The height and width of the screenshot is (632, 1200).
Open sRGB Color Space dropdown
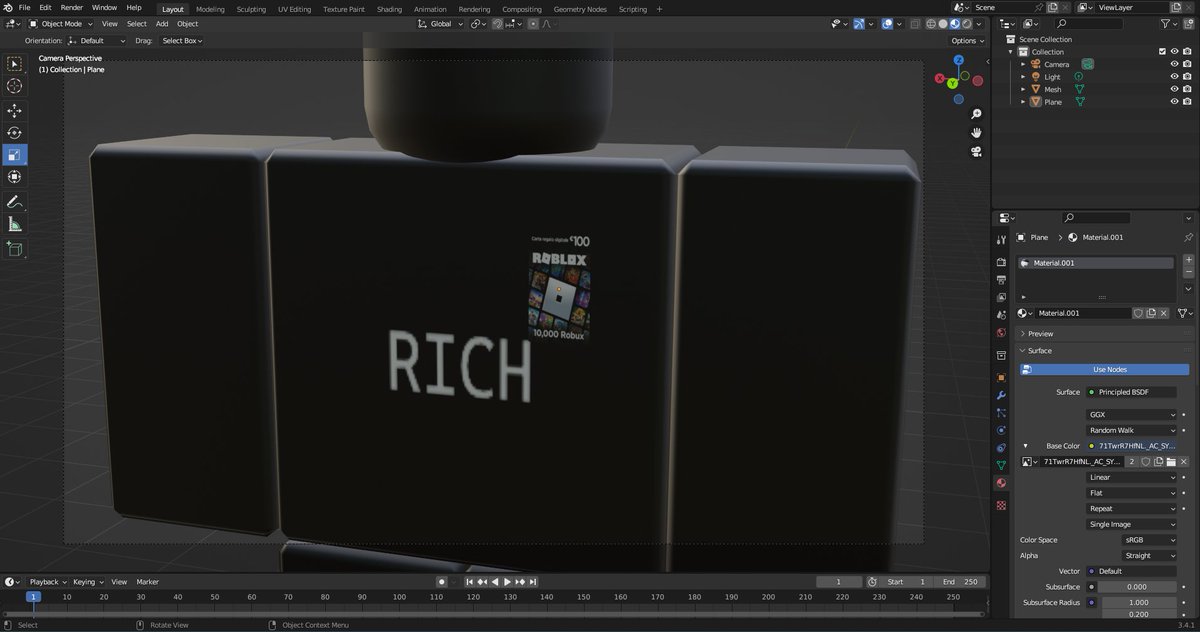[x=1148, y=540]
